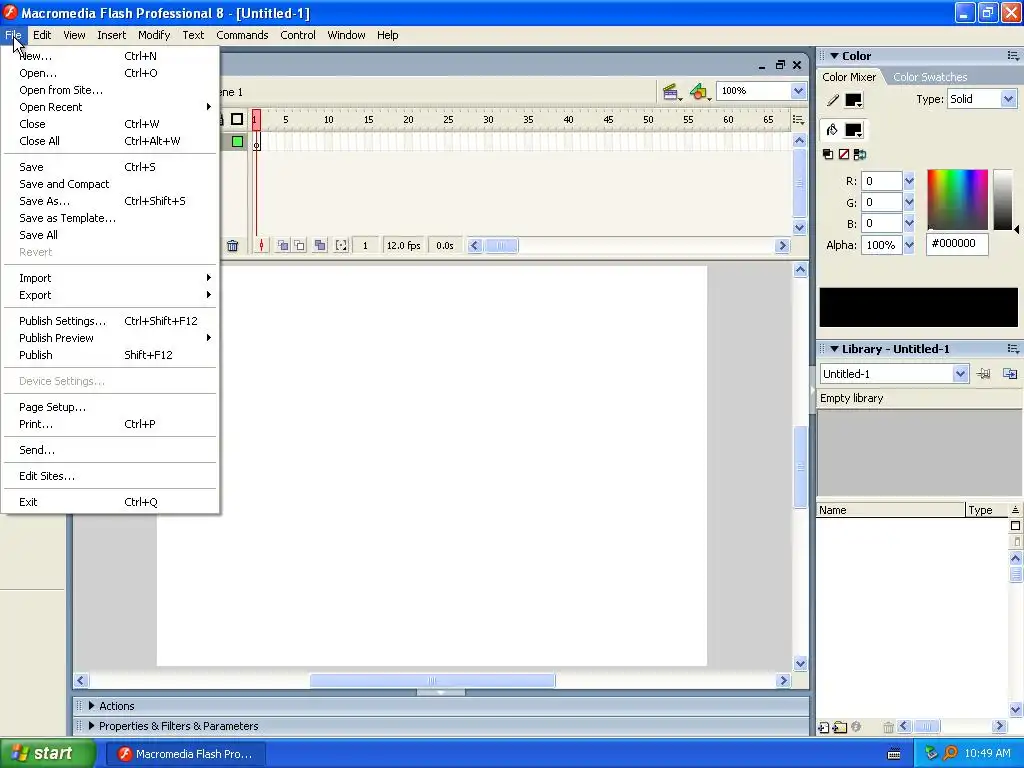Open the Library panel options menu icon
Image resolution: width=1024 pixels, height=768 pixels.
pyautogui.click(x=1013, y=349)
